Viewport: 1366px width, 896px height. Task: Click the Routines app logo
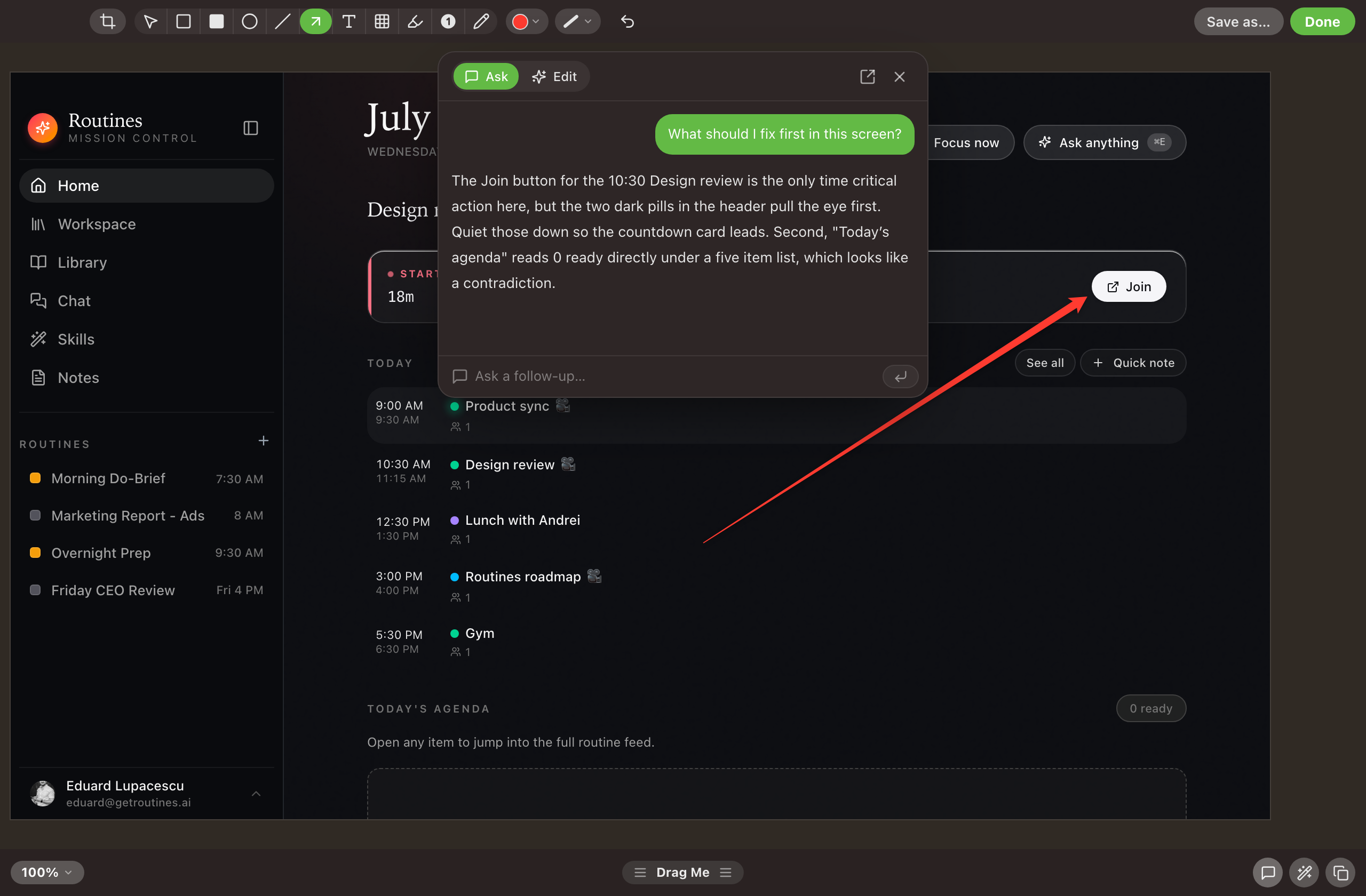(x=43, y=127)
